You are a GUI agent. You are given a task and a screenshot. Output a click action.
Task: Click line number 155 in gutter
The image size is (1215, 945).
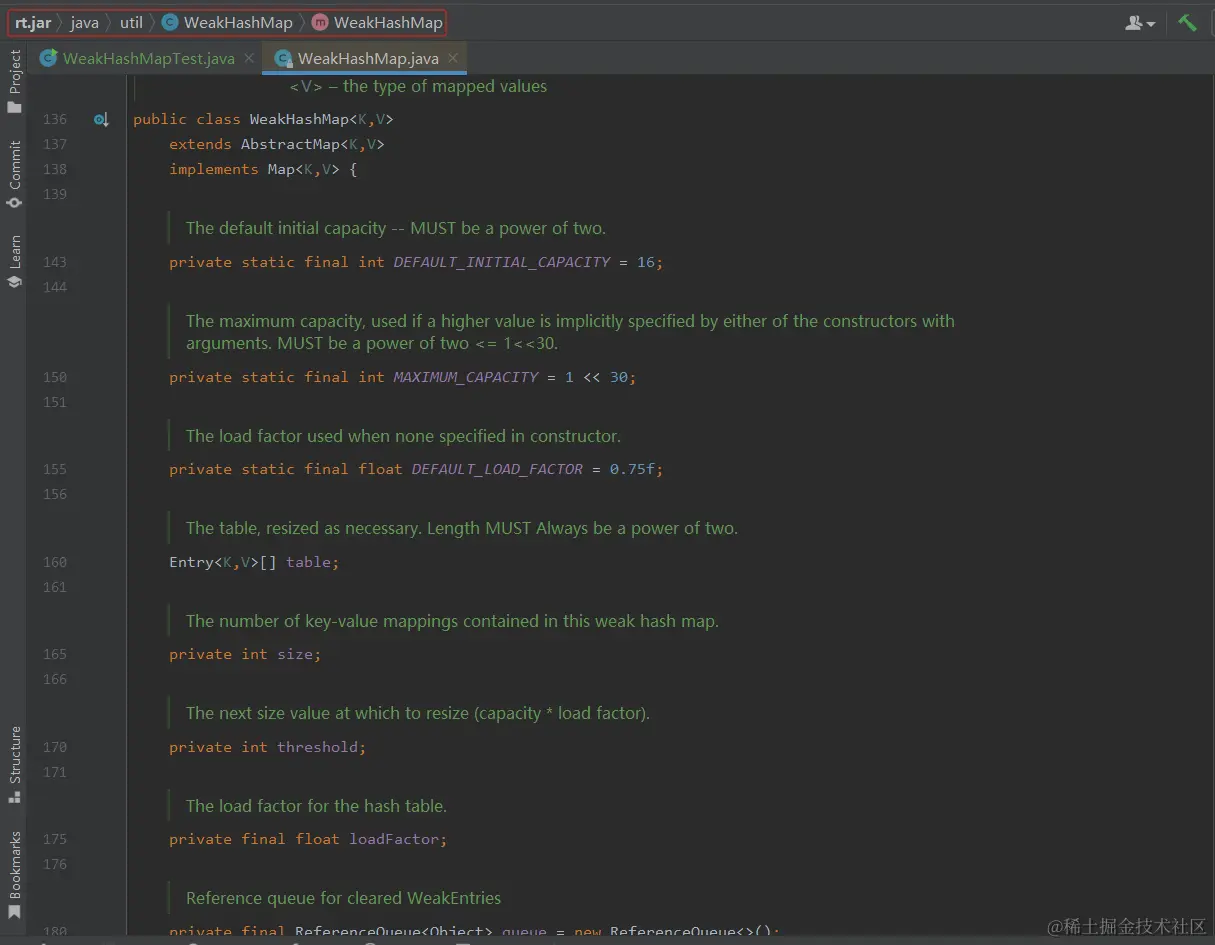click(54, 469)
